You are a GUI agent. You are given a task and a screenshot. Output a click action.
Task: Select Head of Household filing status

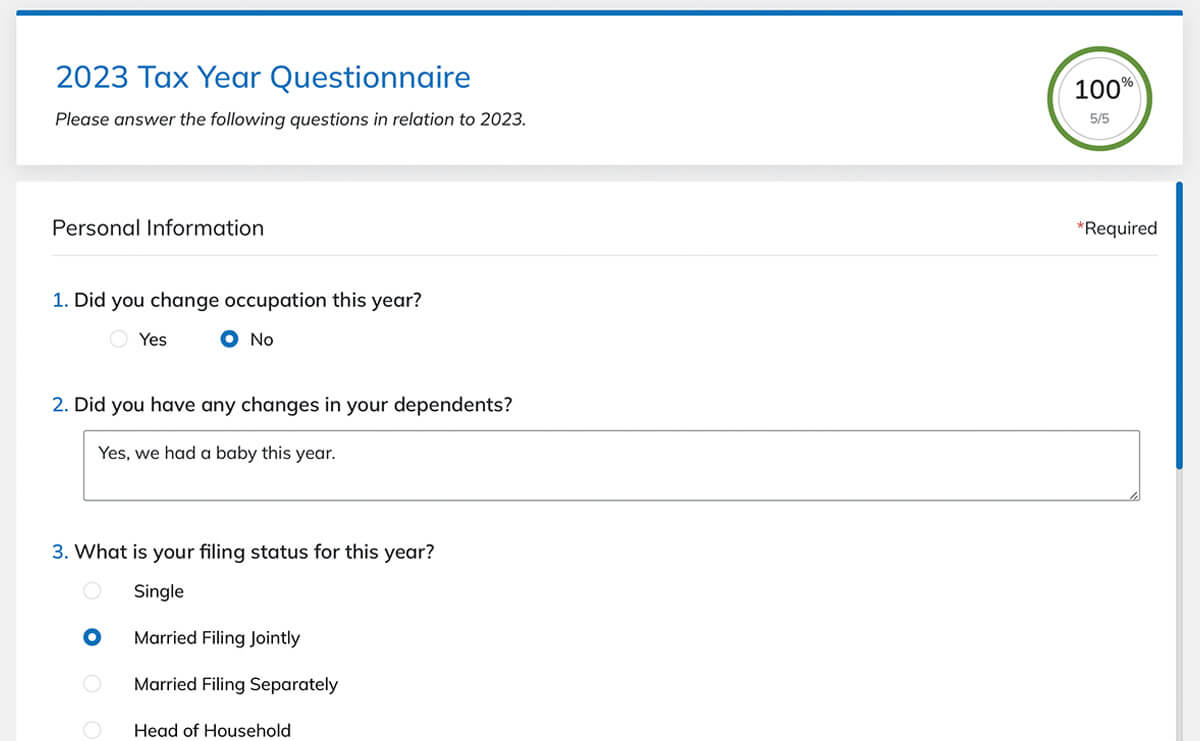click(92, 730)
